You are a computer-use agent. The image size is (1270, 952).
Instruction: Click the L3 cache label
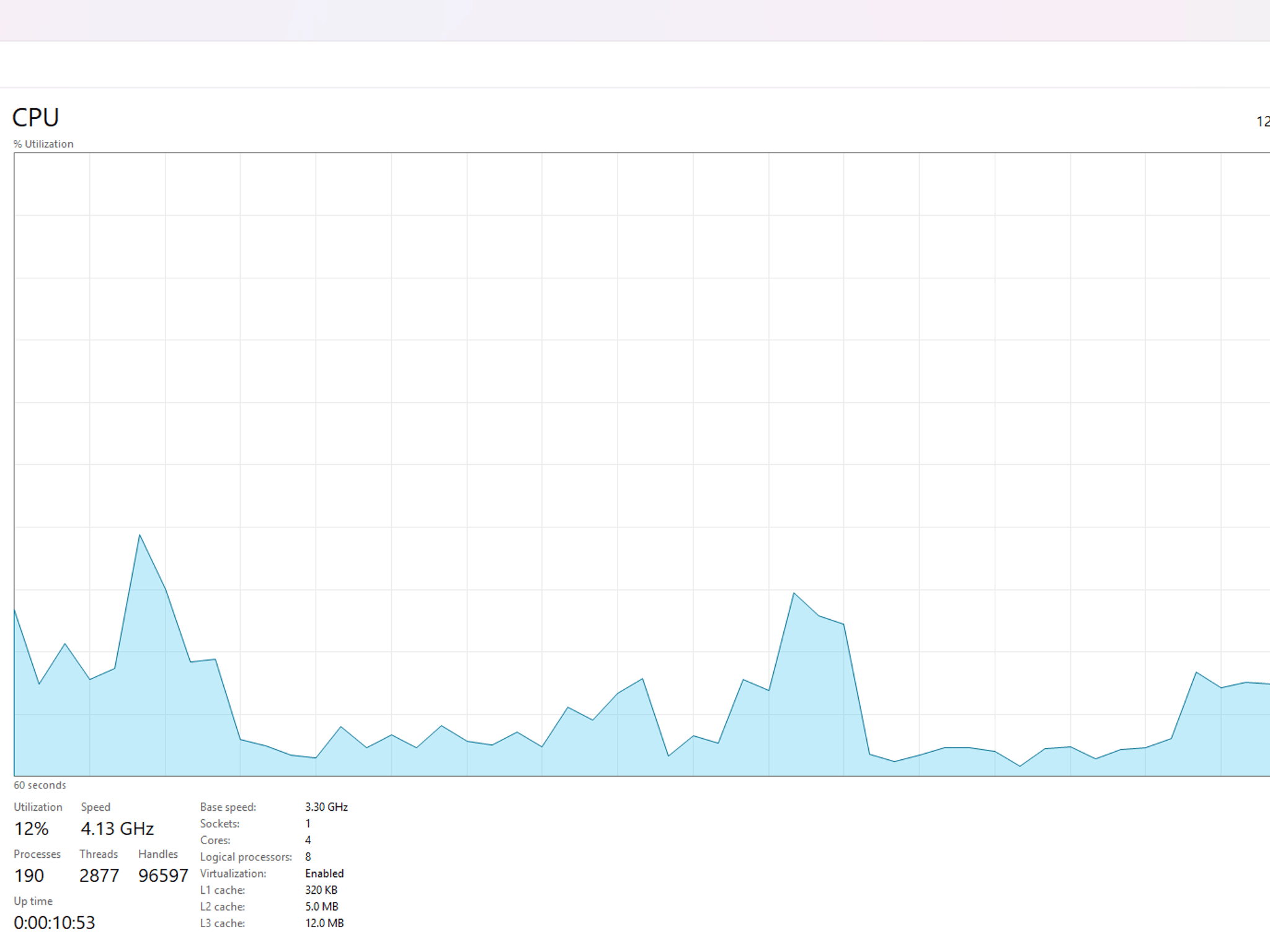pyautogui.click(x=223, y=923)
